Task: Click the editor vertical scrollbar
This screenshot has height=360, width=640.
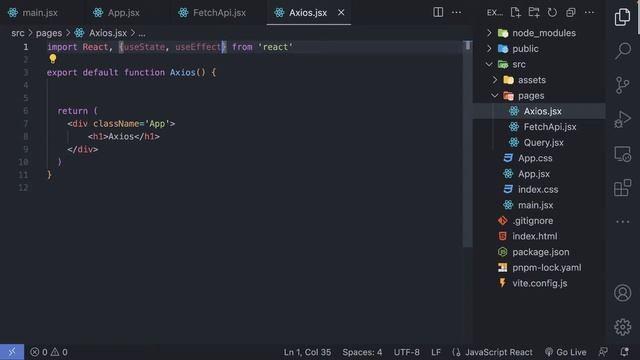Action: tap(468, 143)
